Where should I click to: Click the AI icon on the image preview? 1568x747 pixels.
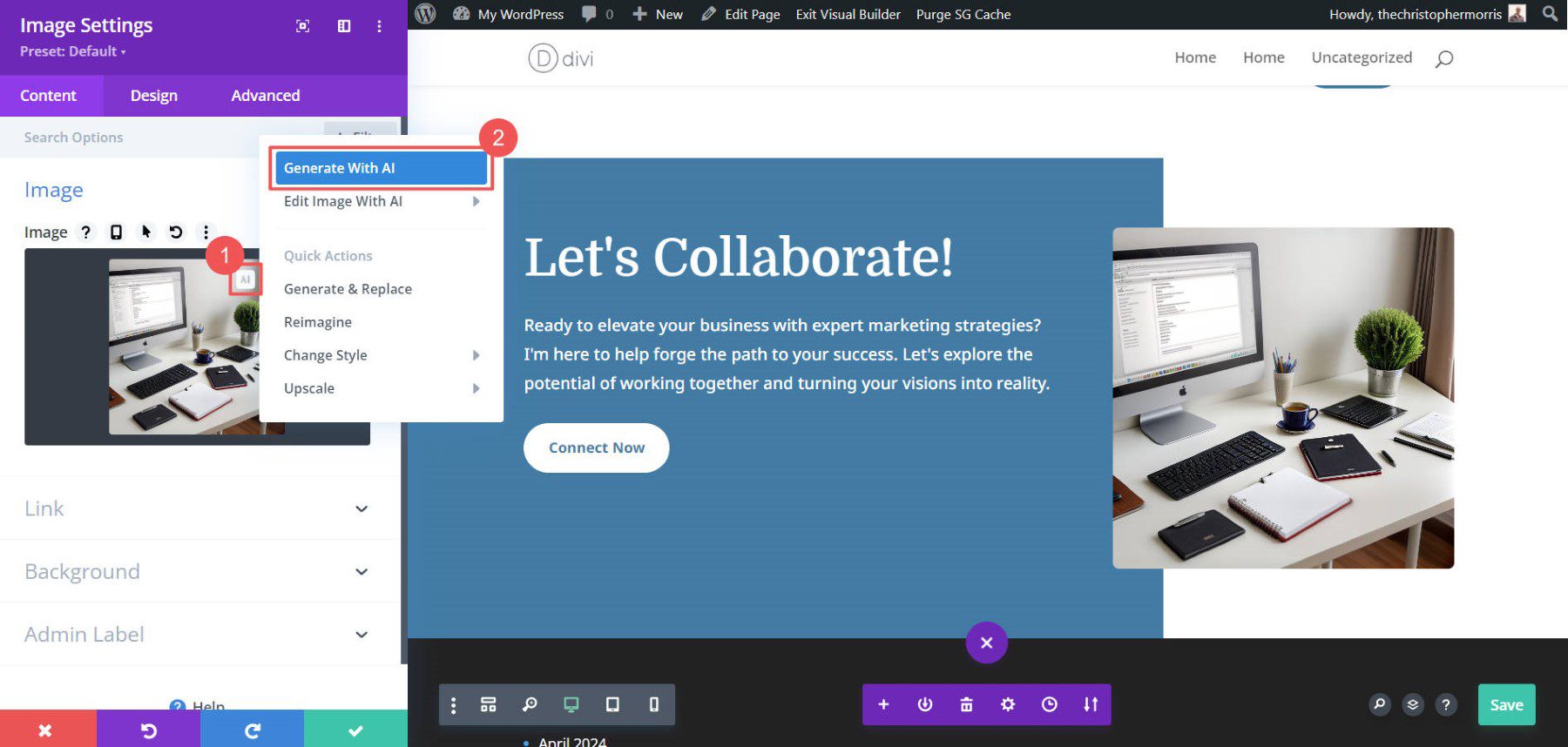click(246, 279)
